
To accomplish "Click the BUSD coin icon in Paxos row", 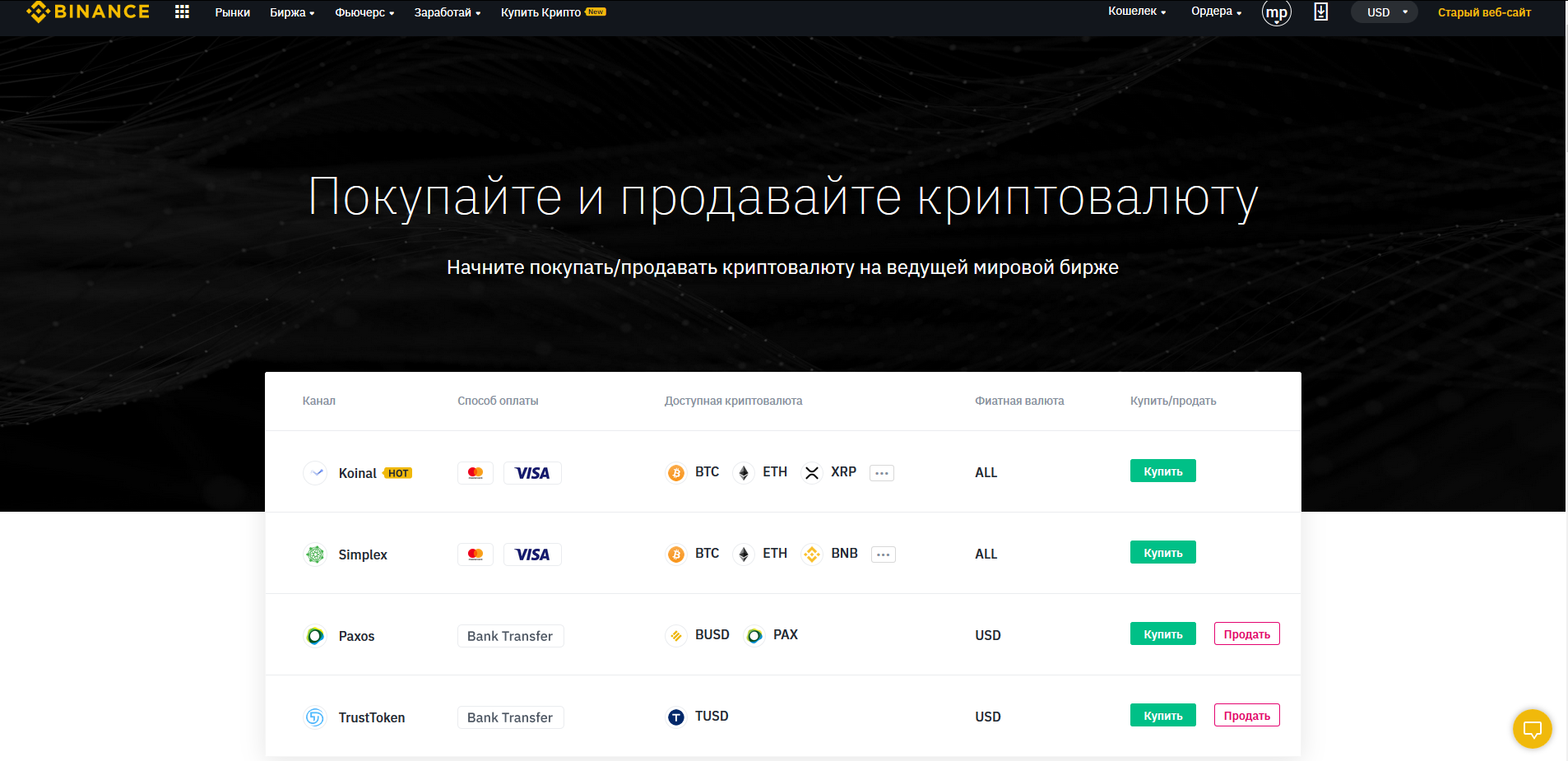I will point(676,635).
